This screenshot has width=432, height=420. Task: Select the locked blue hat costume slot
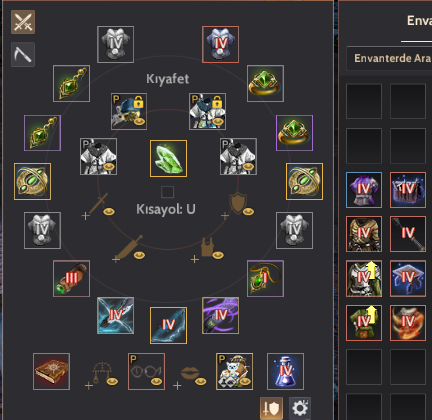pyautogui.click(x=129, y=111)
